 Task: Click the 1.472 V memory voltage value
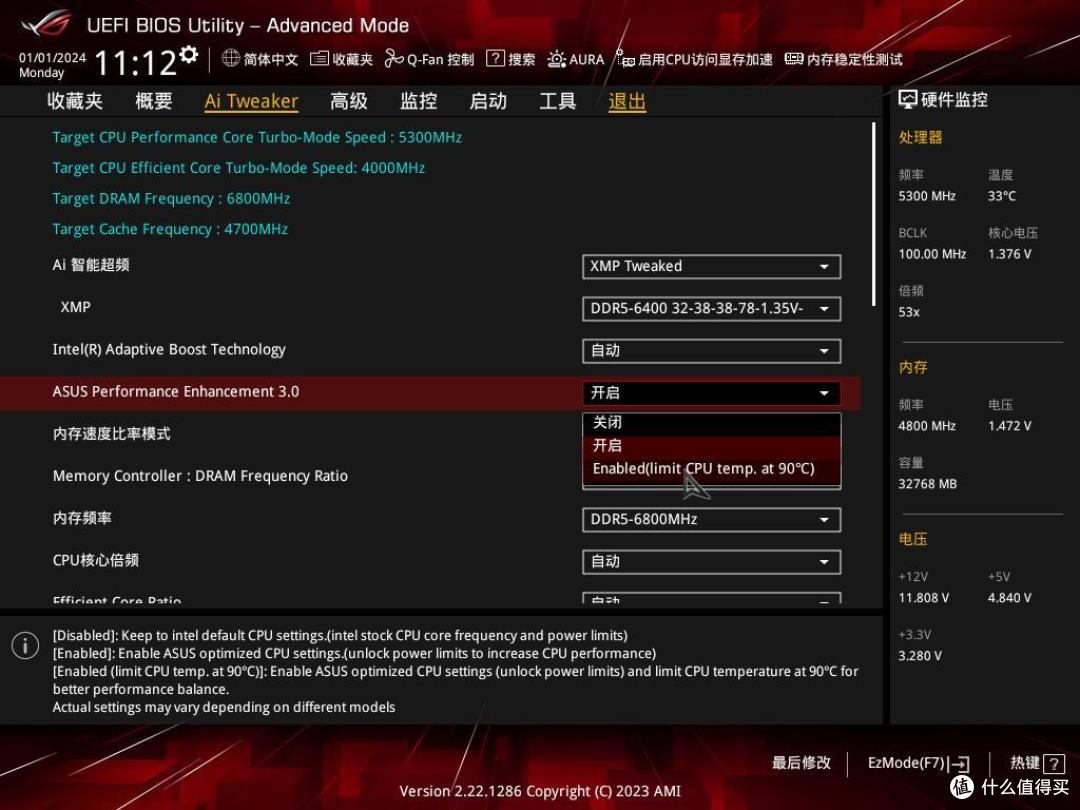[1010, 426]
